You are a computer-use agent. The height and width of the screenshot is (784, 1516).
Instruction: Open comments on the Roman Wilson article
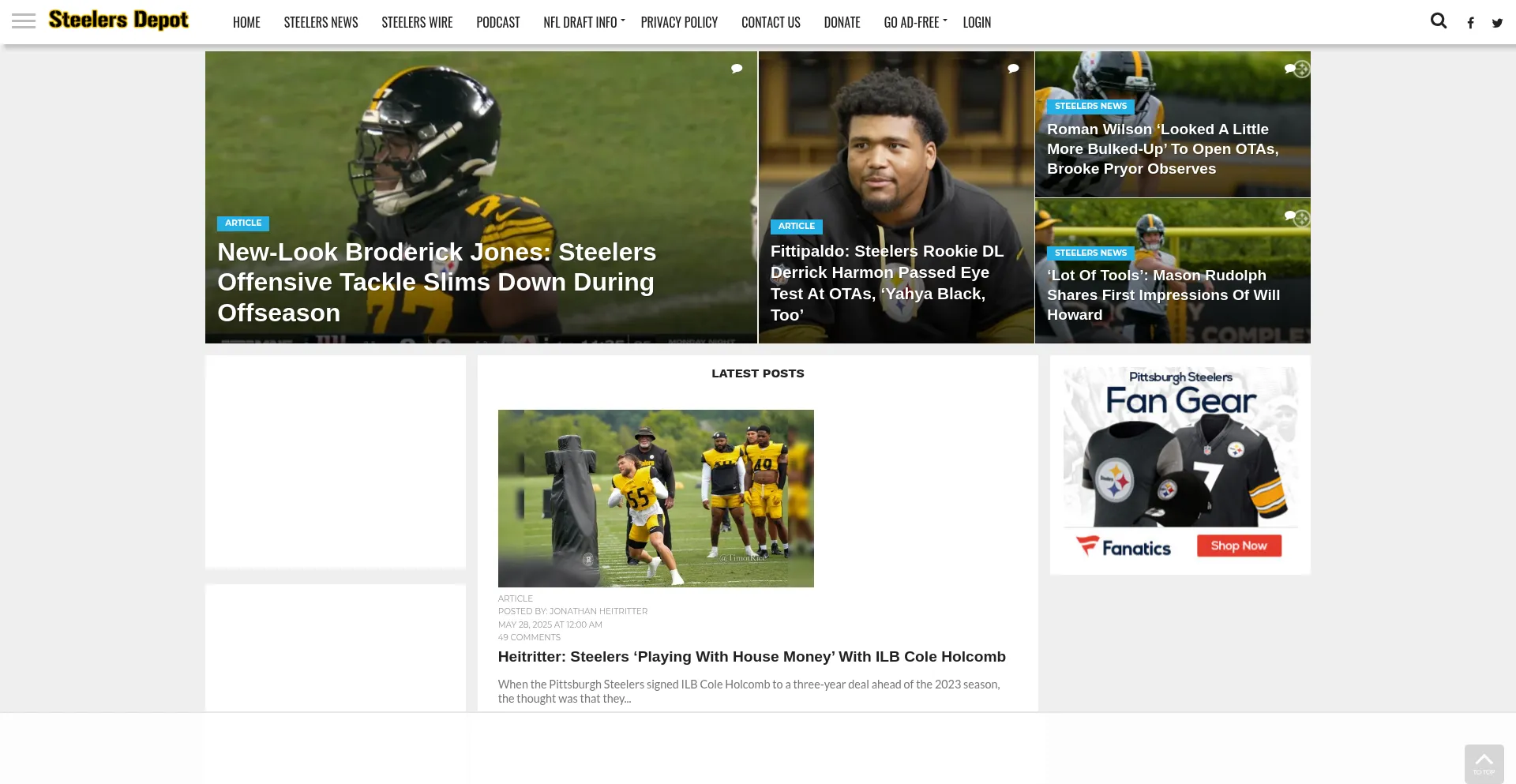coord(1289,69)
